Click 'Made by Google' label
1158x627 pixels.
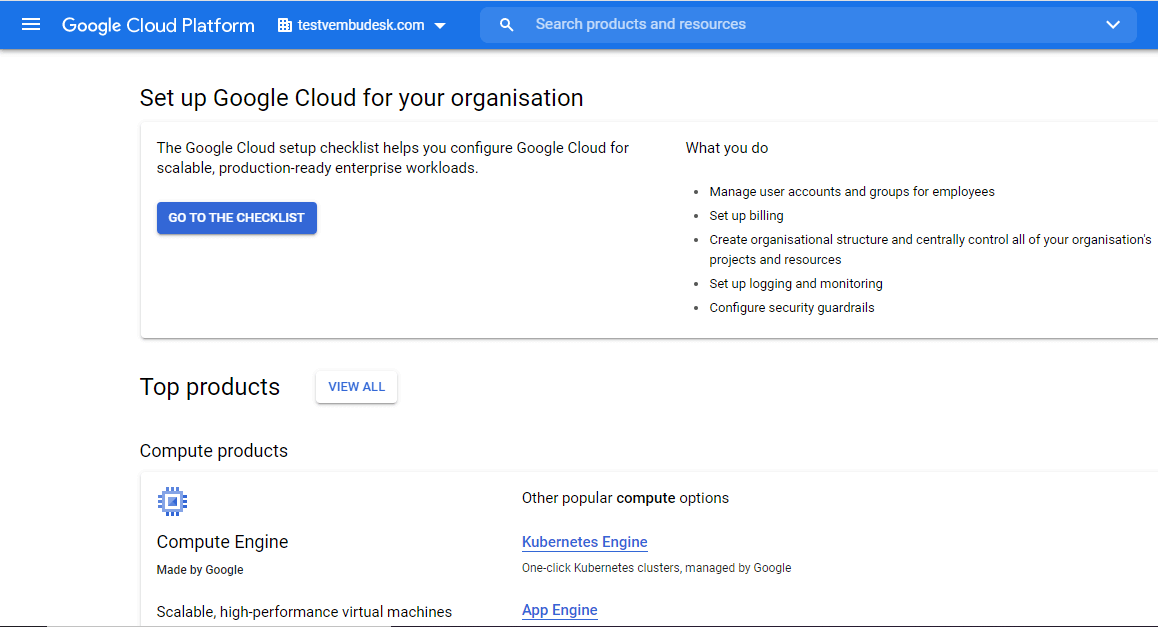(199, 570)
